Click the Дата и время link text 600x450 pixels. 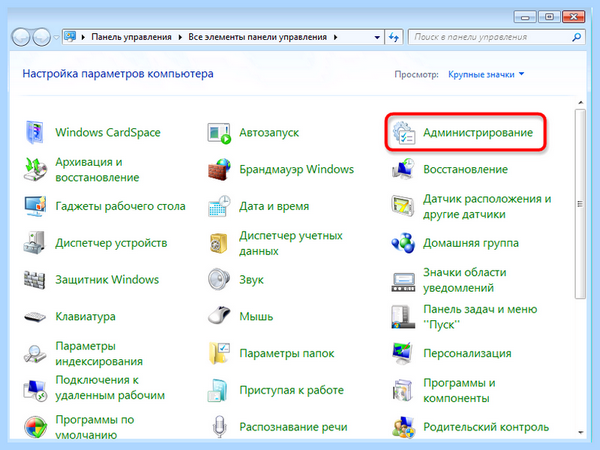274,206
